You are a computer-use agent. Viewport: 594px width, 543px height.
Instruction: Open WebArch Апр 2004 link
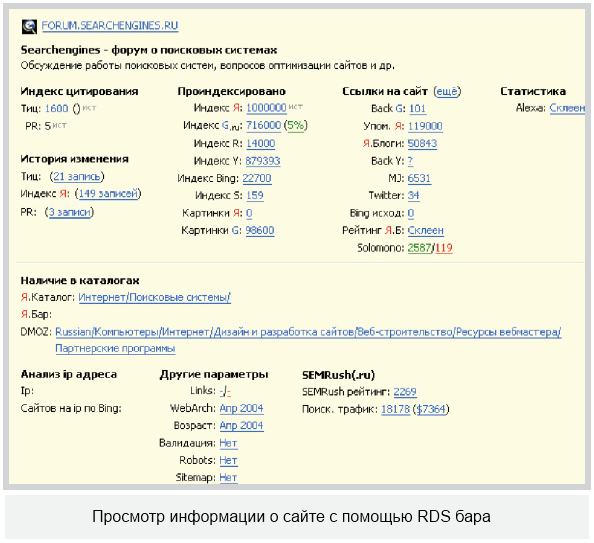click(x=241, y=408)
